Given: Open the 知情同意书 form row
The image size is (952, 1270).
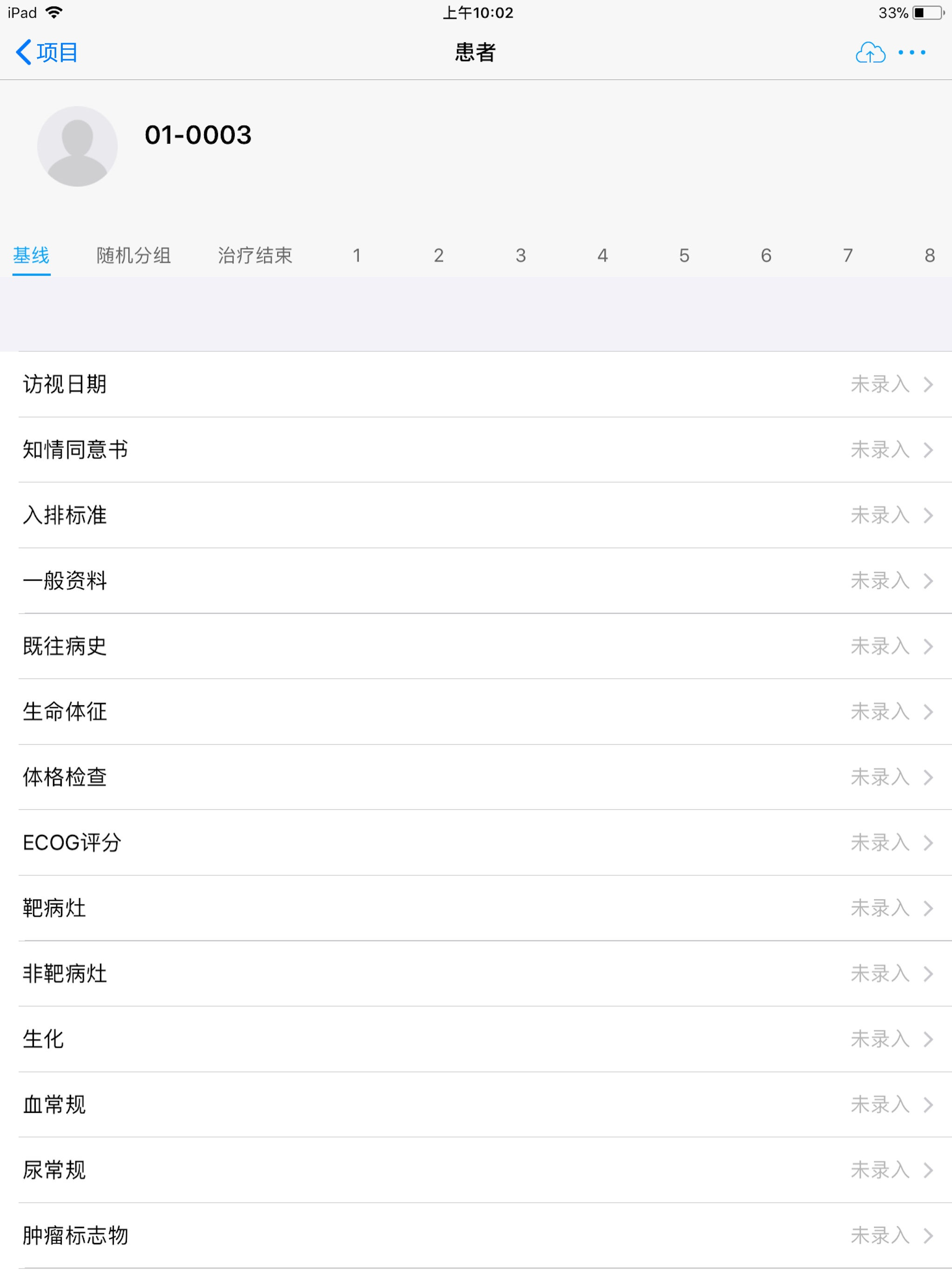Looking at the screenshot, I should pyautogui.click(x=476, y=450).
